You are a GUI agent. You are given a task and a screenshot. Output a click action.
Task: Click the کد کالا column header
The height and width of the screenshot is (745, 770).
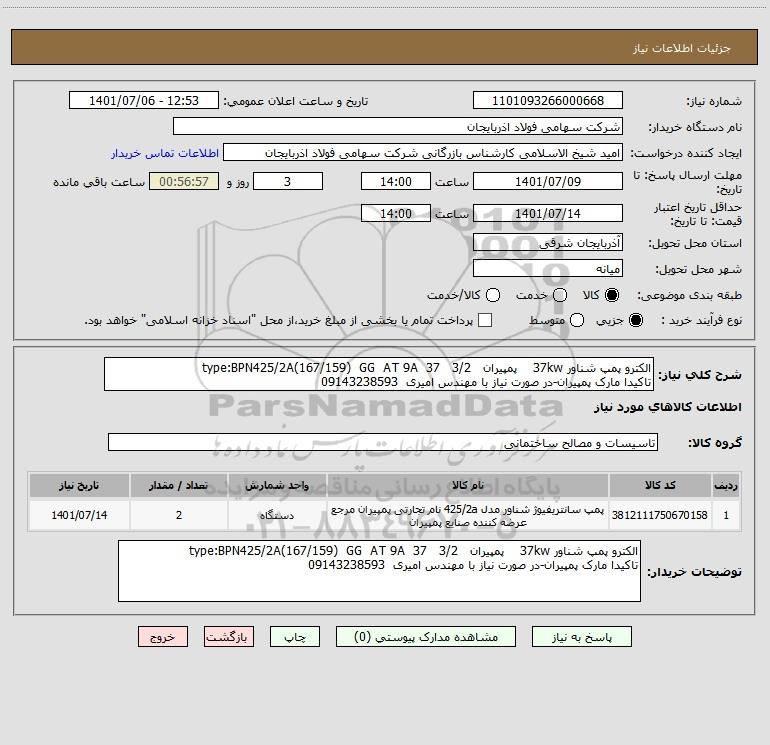click(660, 486)
